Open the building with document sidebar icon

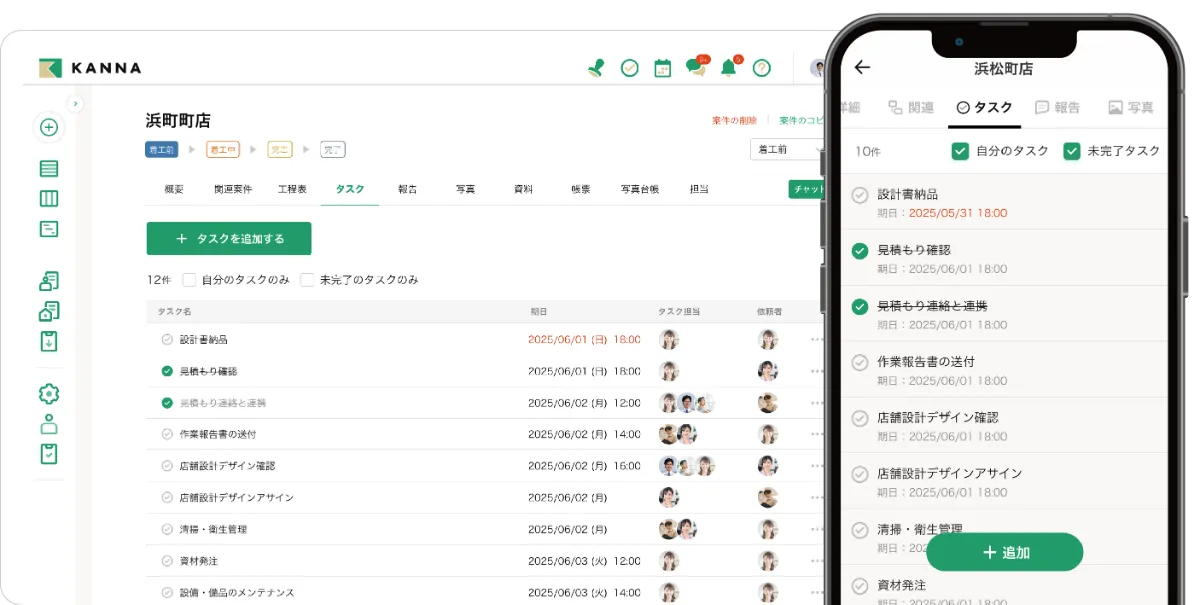pyautogui.click(x=49, y=311)
